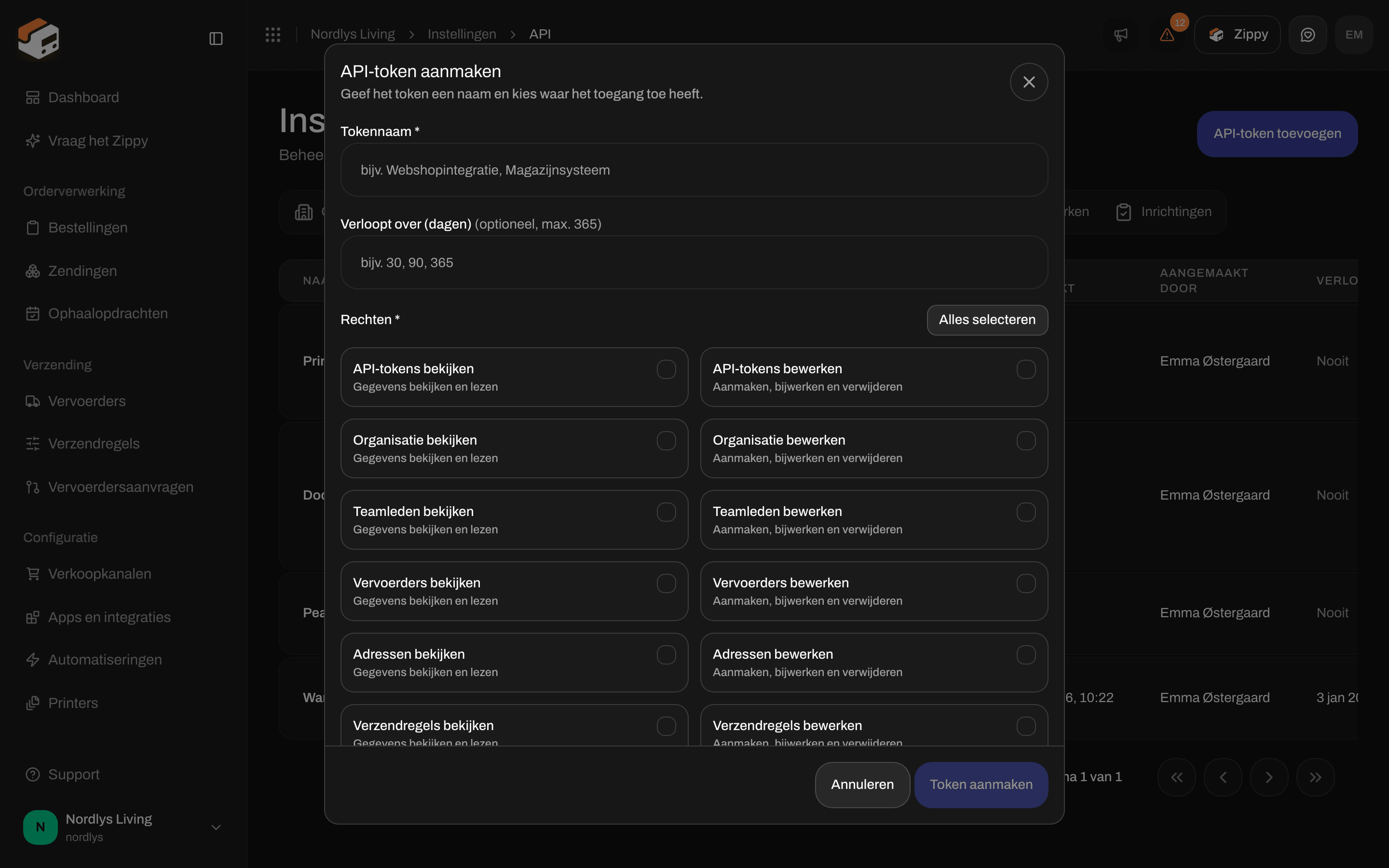This screenshot has height=868, width=1389.
Task: Open Apps en integraties
Action: (x=98, y=617)
